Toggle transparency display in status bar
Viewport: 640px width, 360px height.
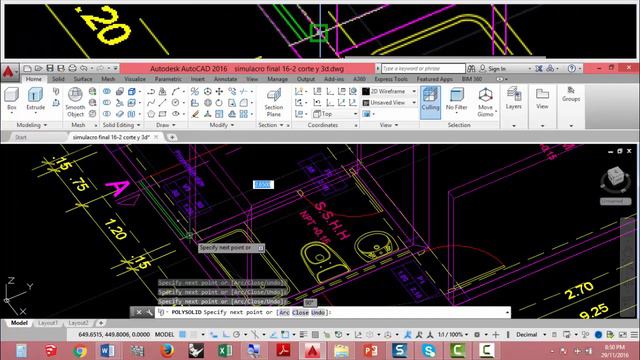(315, 334)
